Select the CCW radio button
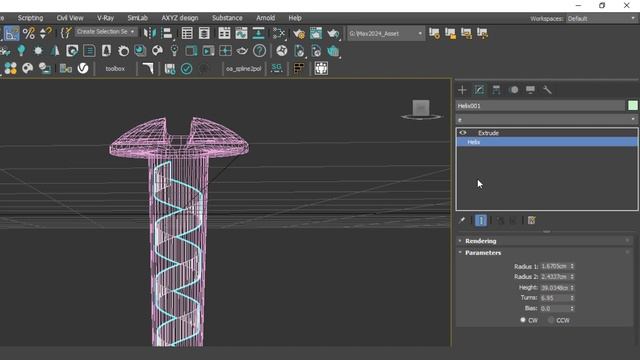The height and width of the screenshot is (360, 640). pos(551,320)
